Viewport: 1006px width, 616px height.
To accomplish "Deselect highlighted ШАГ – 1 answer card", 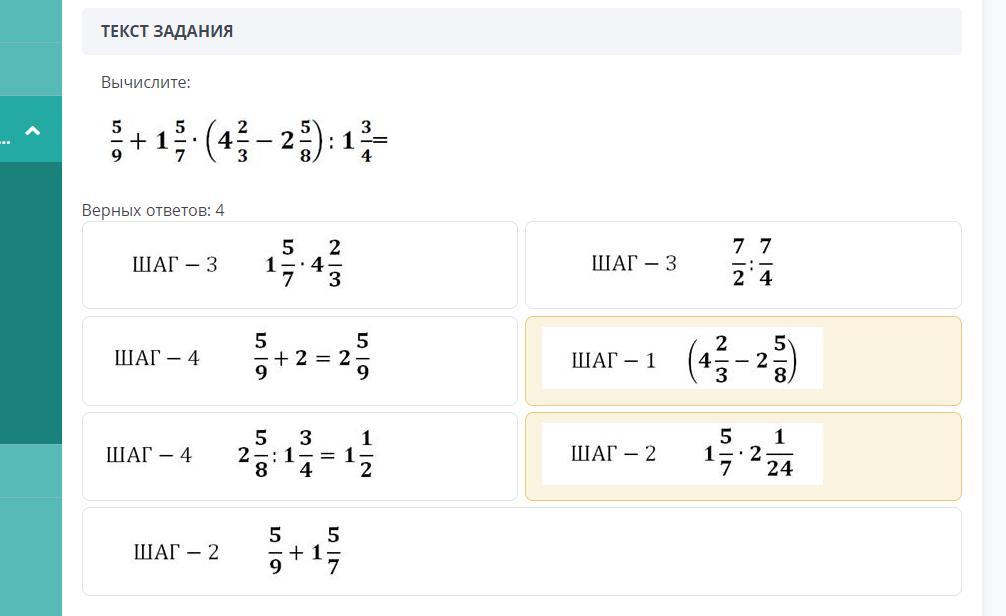I will pos(742,360).
